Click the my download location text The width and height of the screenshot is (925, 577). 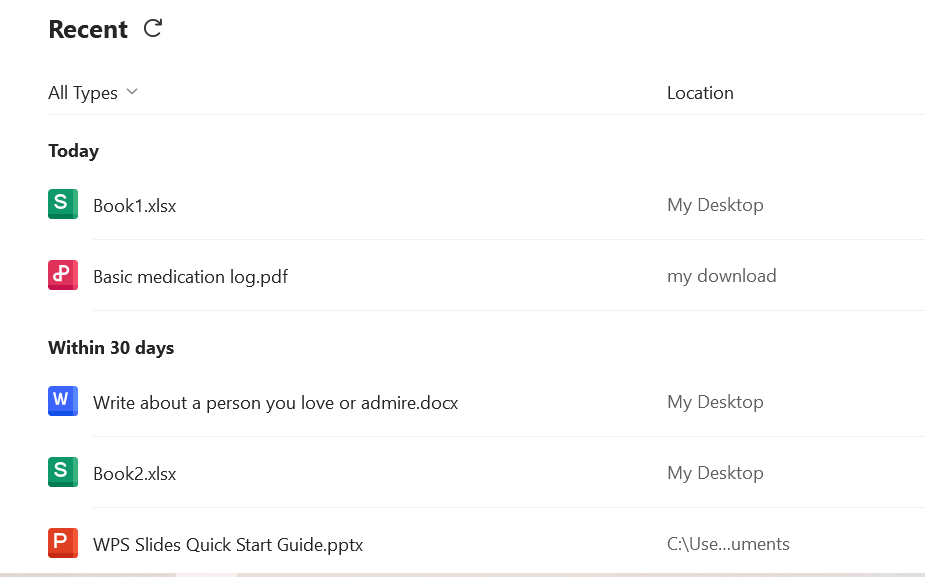coord(721,276)
